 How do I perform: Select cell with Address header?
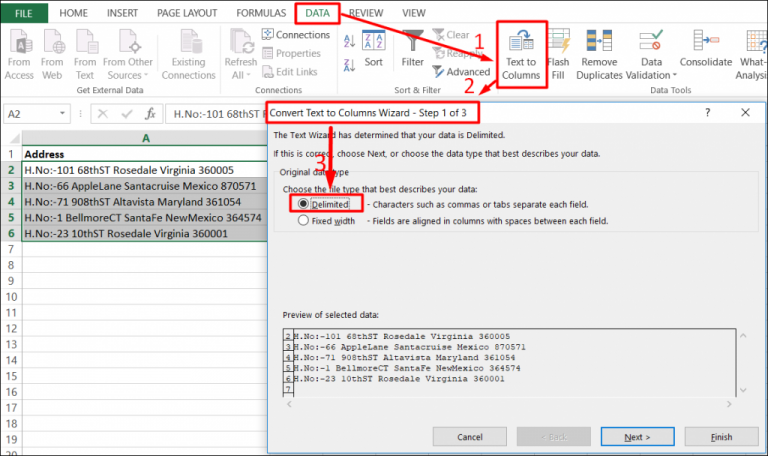144,154
